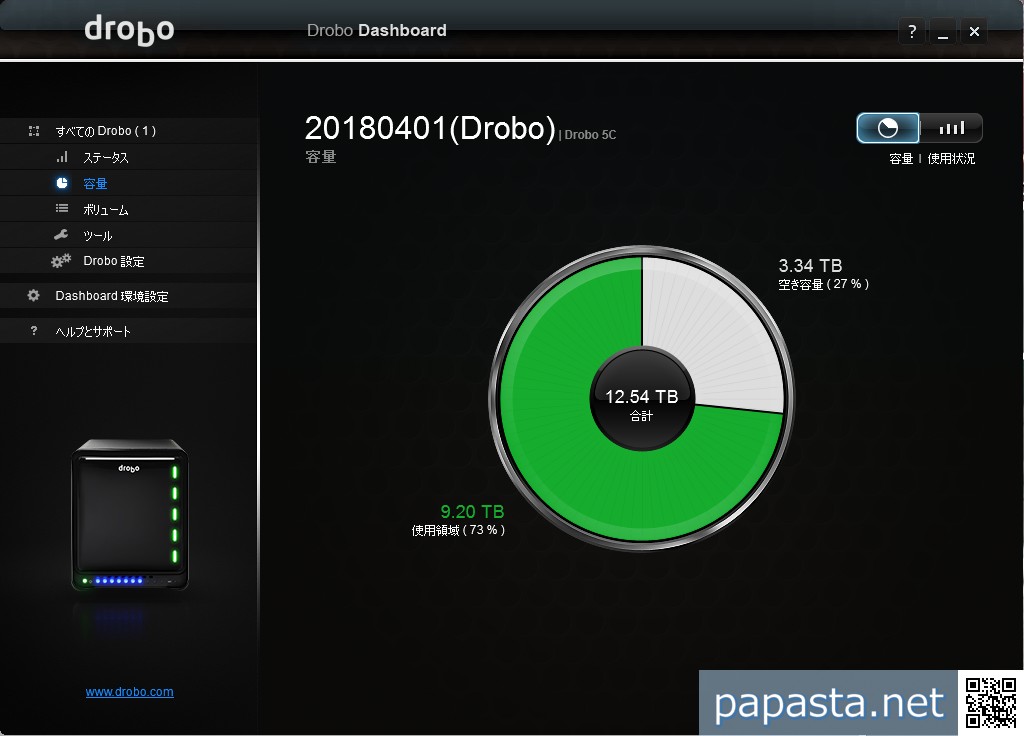Click the All Drobo devices icon

(34, 131)
